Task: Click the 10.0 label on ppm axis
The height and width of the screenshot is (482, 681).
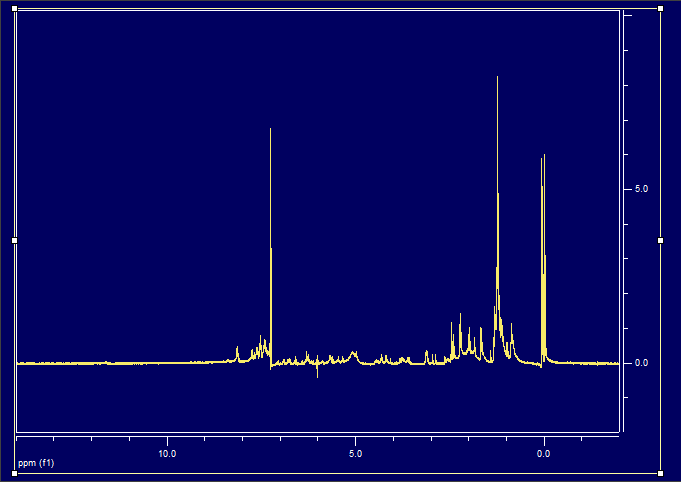Action: pyautogui.click(x=167, y=454)
